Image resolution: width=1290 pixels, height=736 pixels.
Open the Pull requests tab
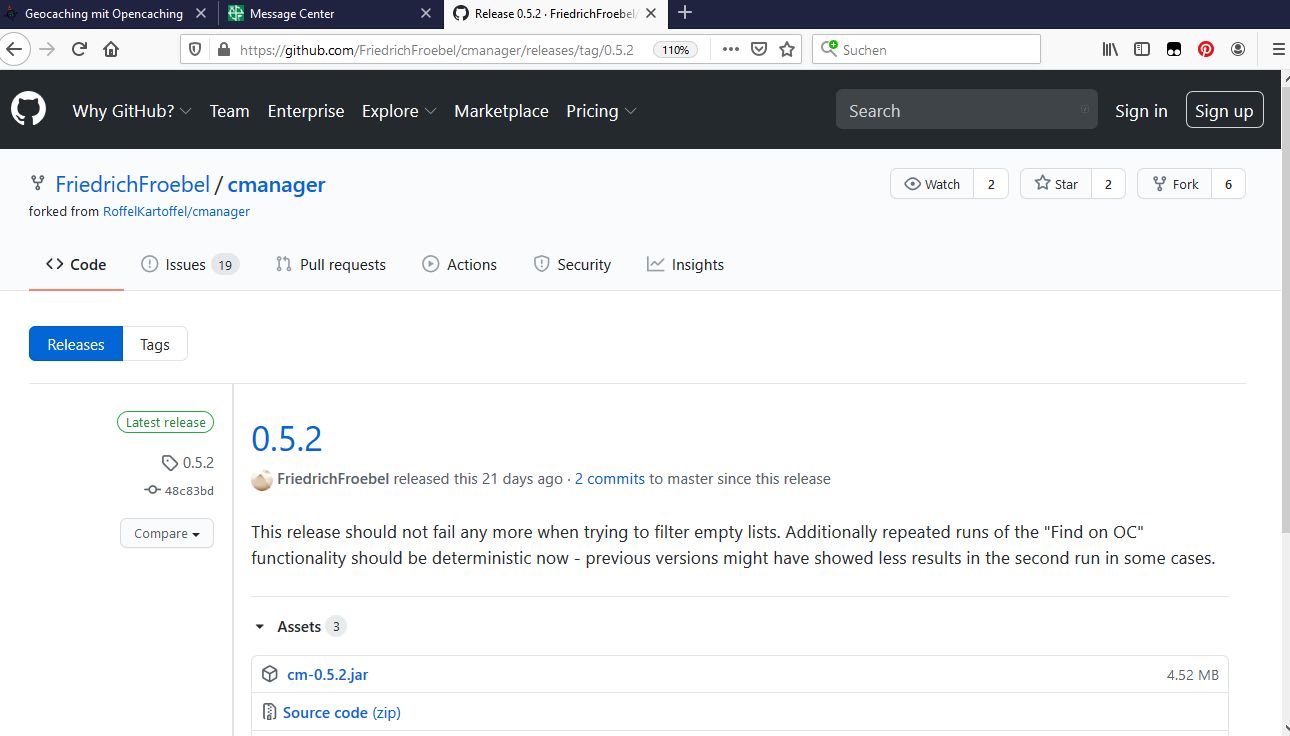(x=331, y=265)
